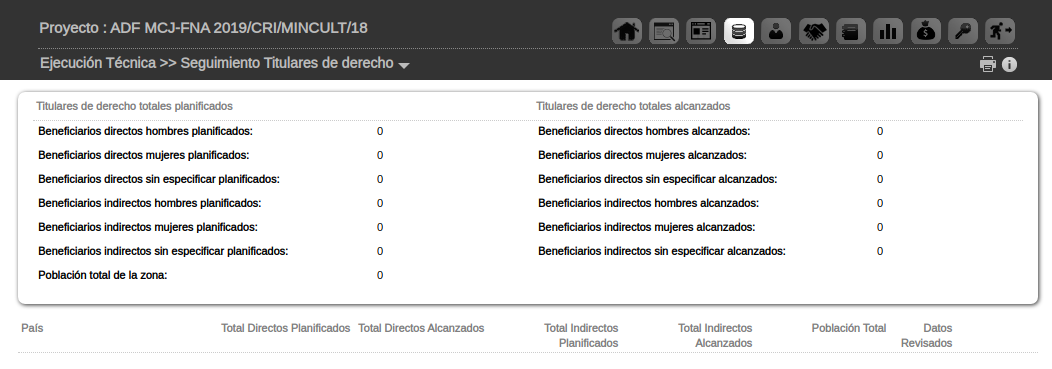Log out via the running man icon
The image size is (1052, 369).
(1000, 32)
